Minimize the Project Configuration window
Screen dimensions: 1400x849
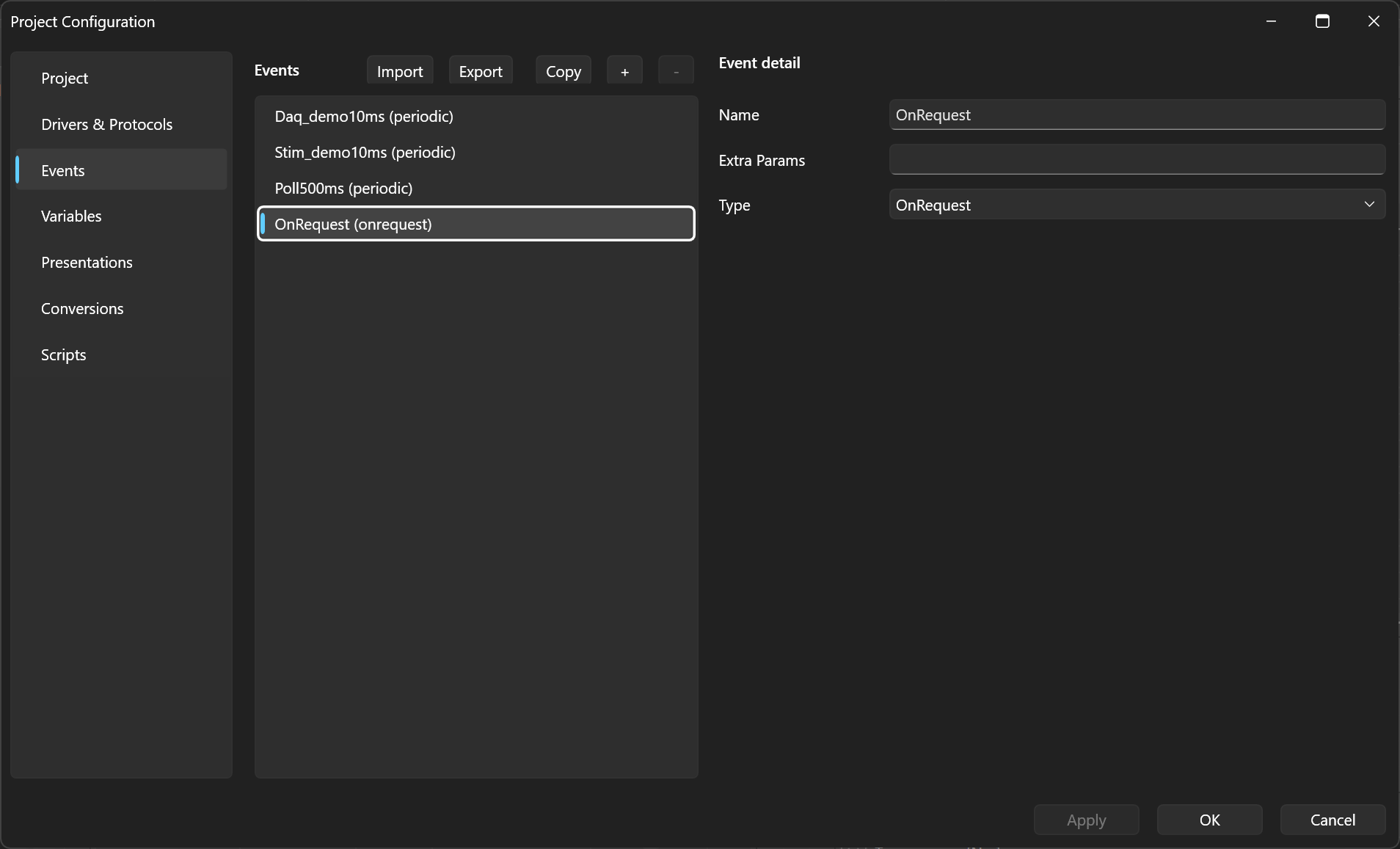1271,21
